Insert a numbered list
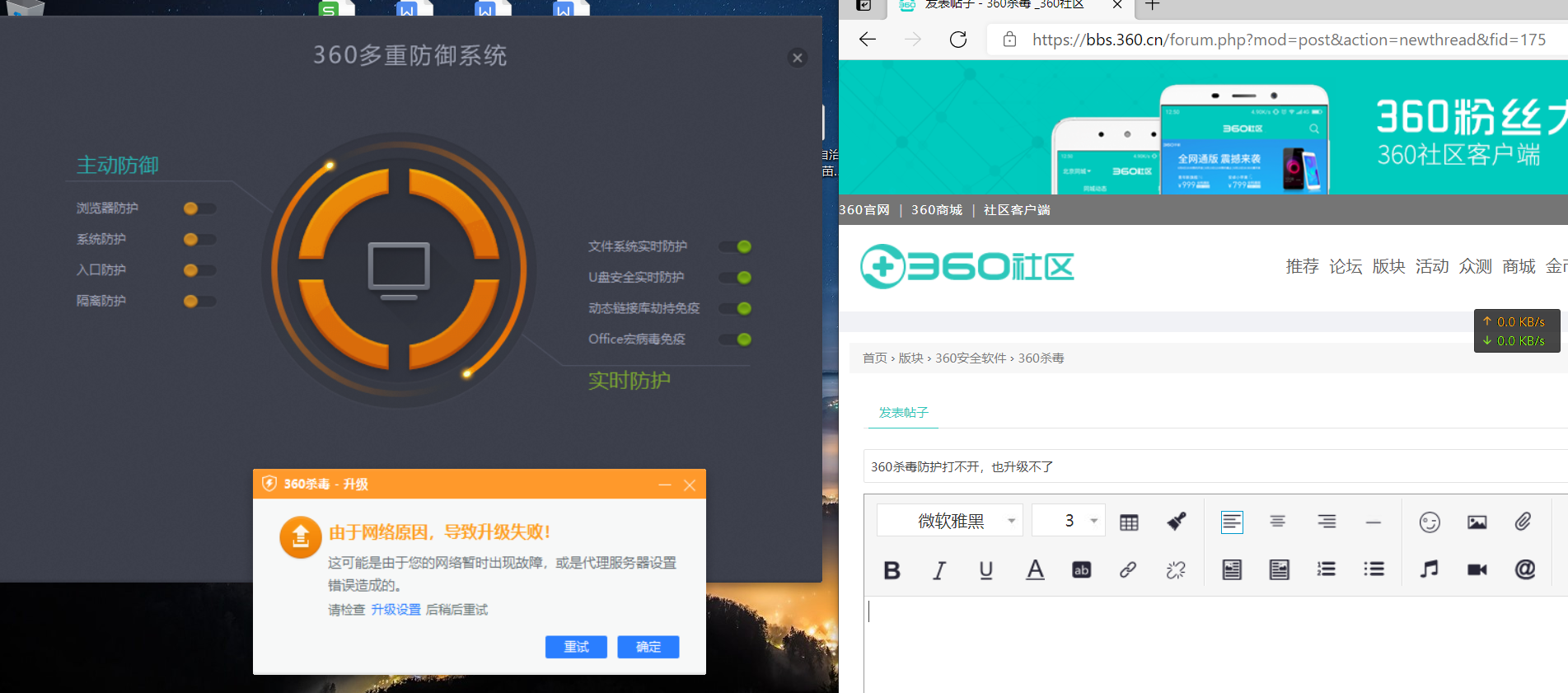 click(1327, 569)
